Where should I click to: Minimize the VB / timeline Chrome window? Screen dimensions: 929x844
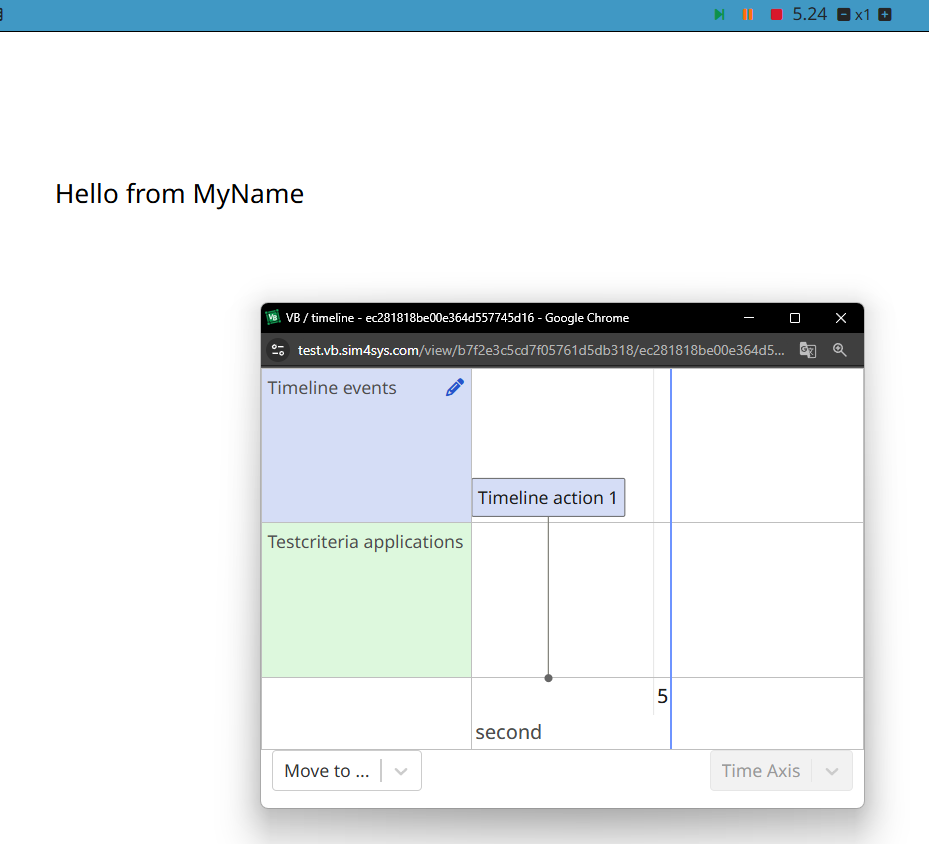point(749,318)
